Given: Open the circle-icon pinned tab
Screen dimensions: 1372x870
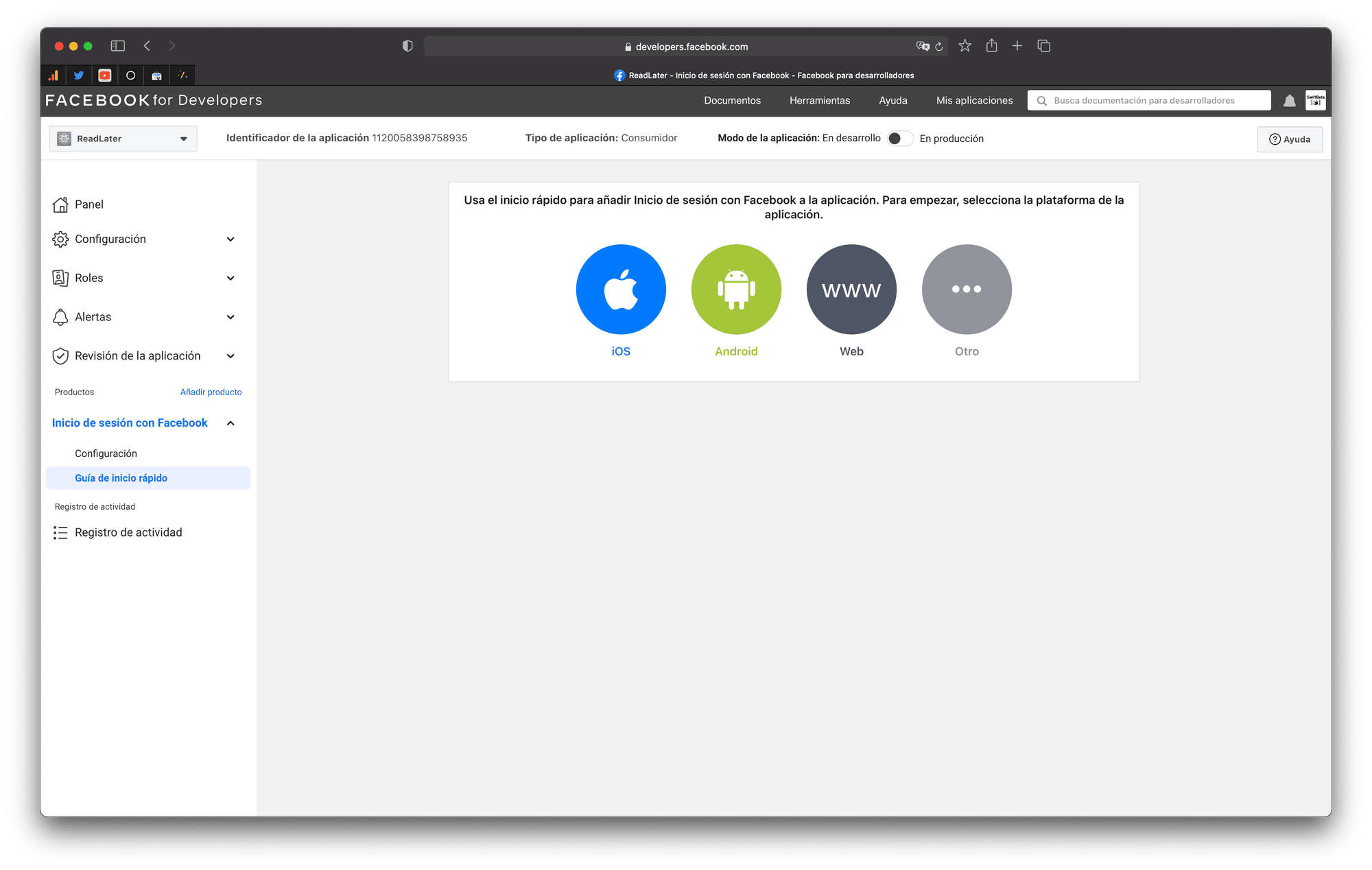Looking at the screenshot, I should point(130,75).
